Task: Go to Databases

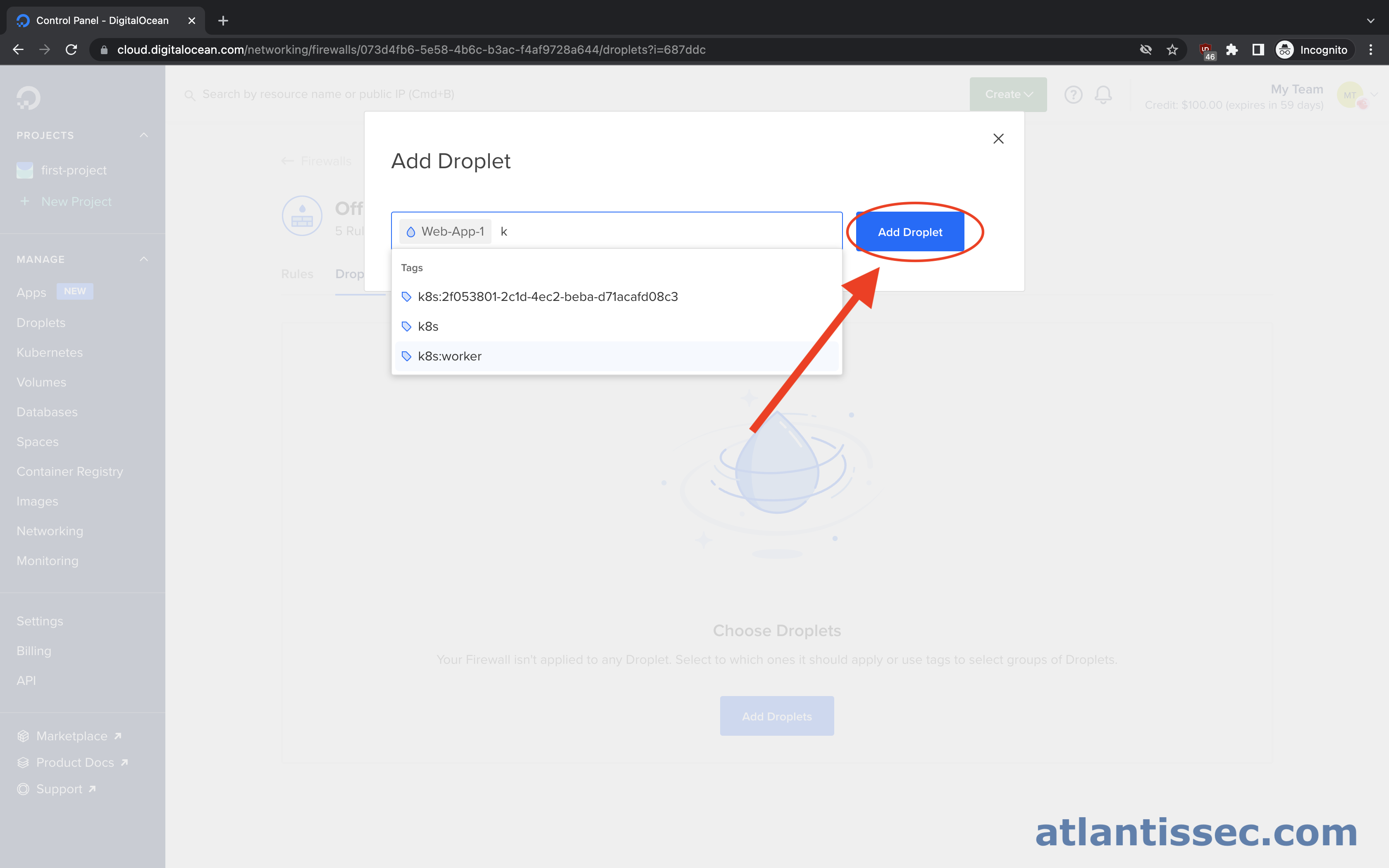Action: point(47,412)
